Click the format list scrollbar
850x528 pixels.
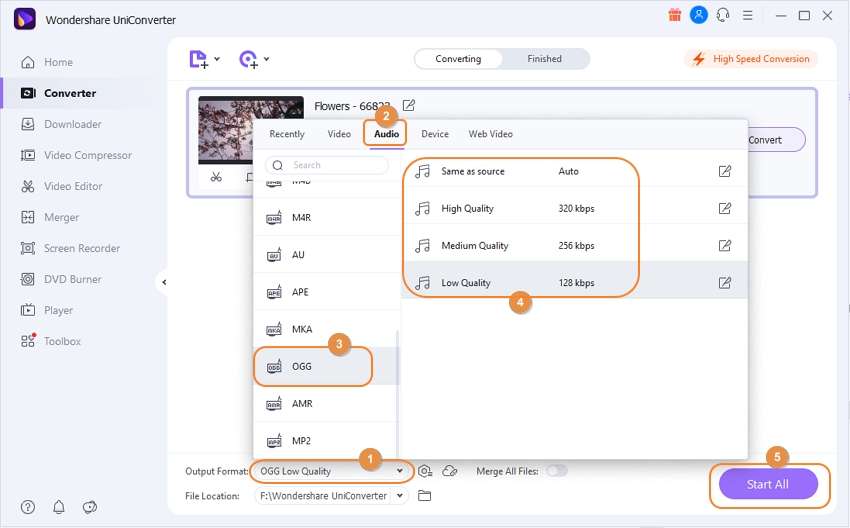pos(398,394)
